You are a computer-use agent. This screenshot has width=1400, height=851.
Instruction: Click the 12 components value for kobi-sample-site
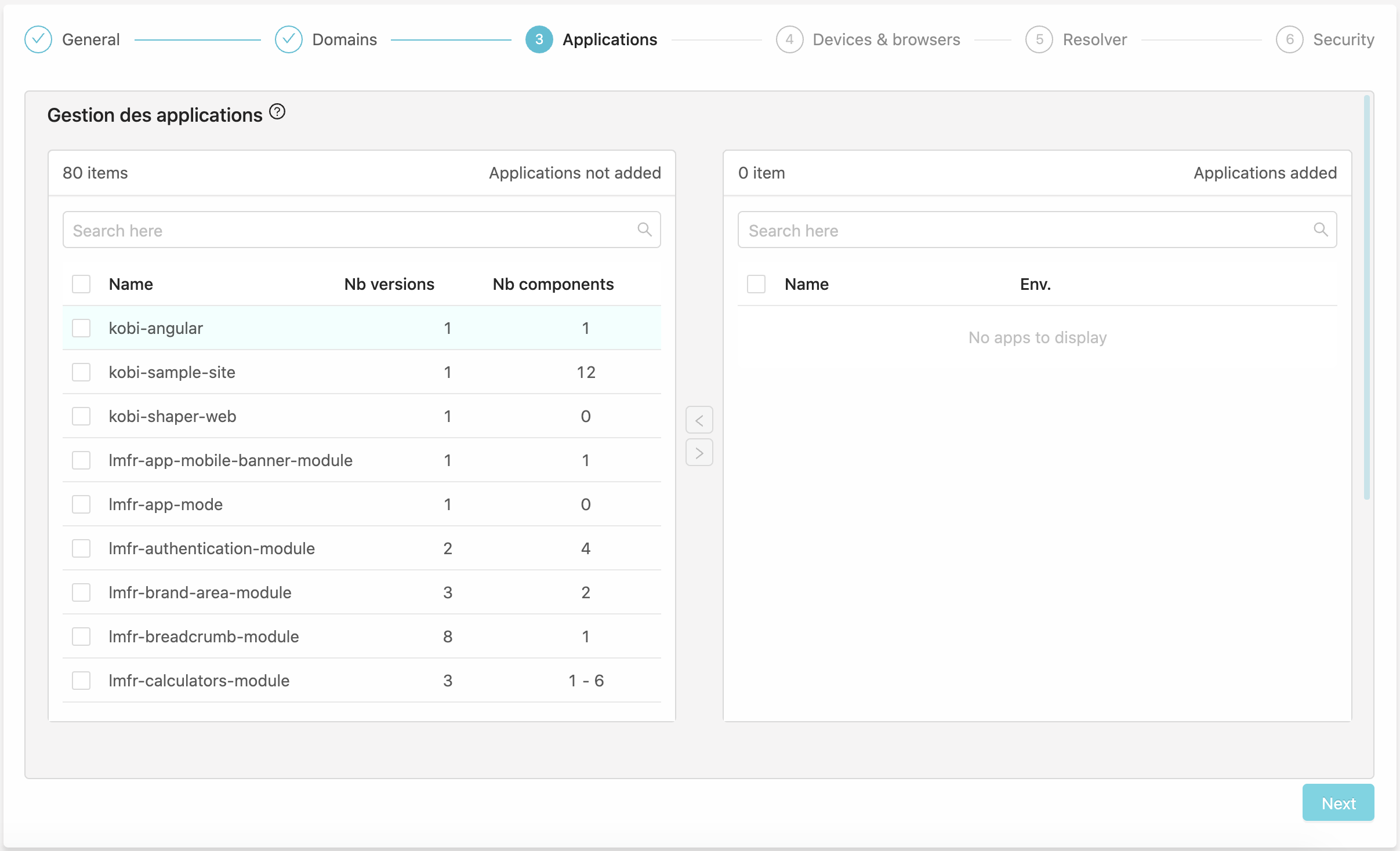pyautogui.click(x=586, y=372)
